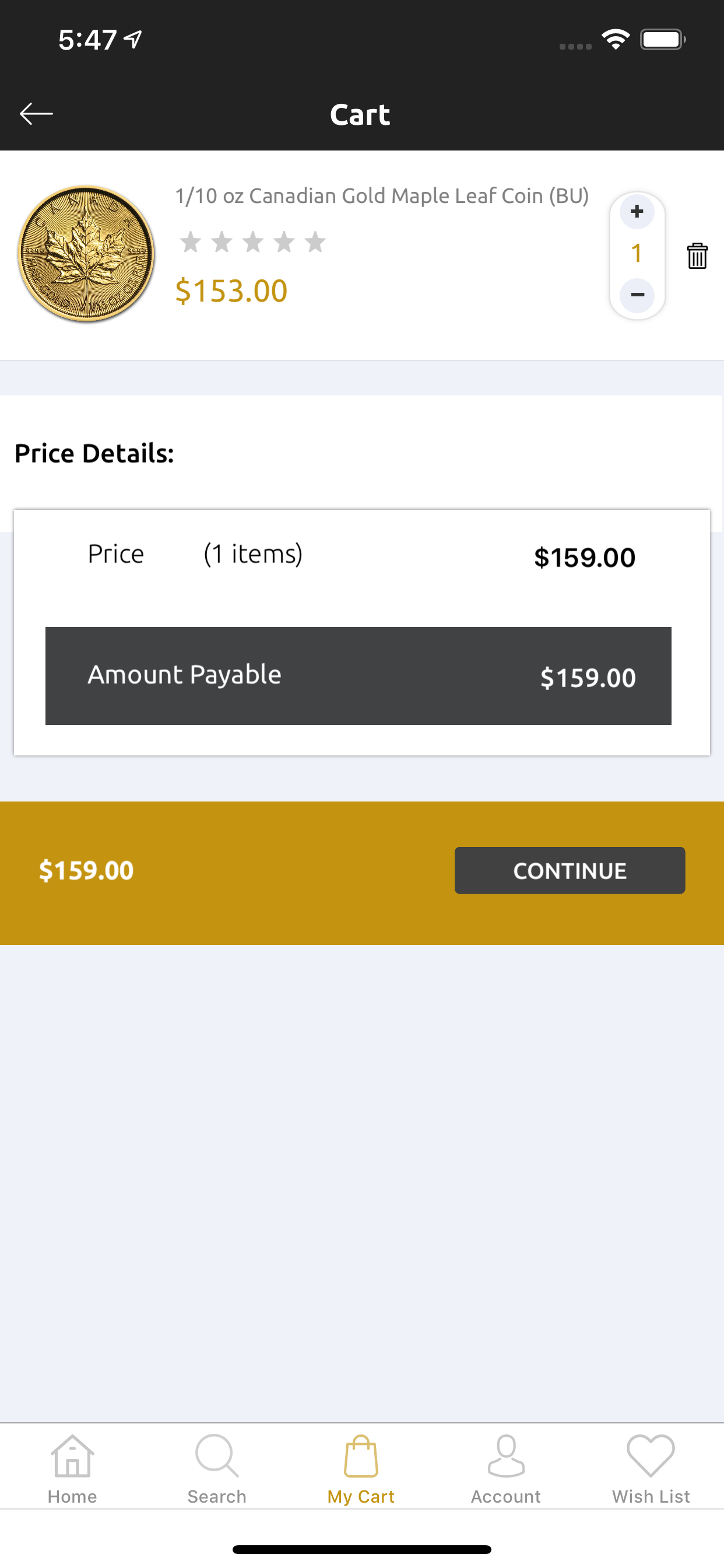The image size is (724, 1568).
Task: Rate the coin with the first star
Action: click(191, 242)
